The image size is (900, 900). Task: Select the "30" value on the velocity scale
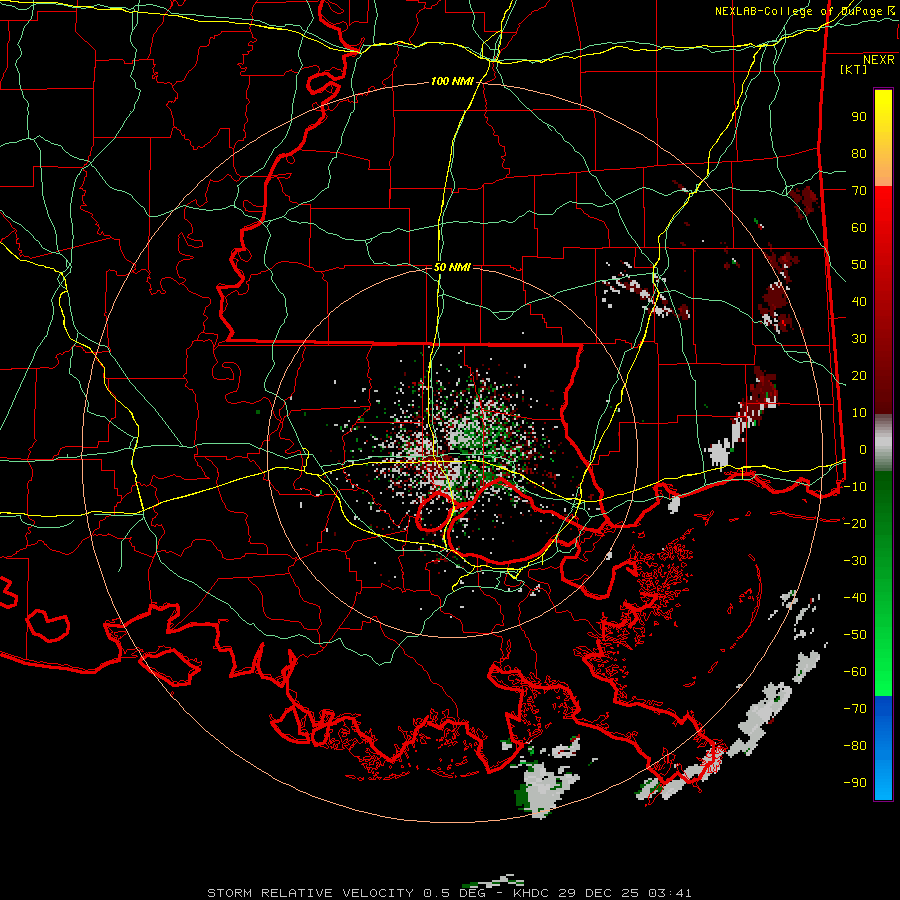pos(859,339)
